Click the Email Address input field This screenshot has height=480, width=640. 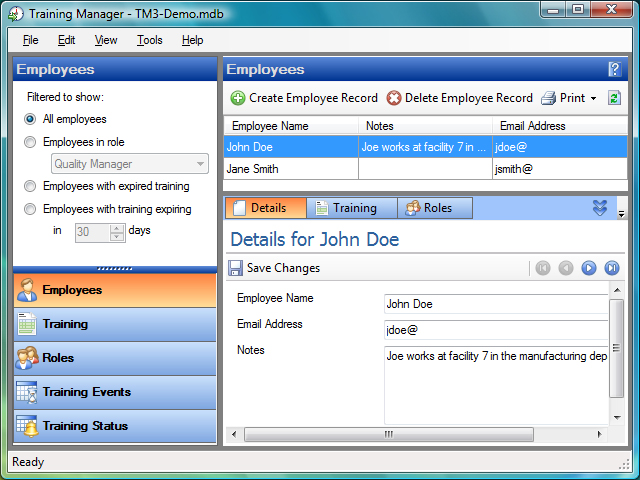click(x=495, y=329)
